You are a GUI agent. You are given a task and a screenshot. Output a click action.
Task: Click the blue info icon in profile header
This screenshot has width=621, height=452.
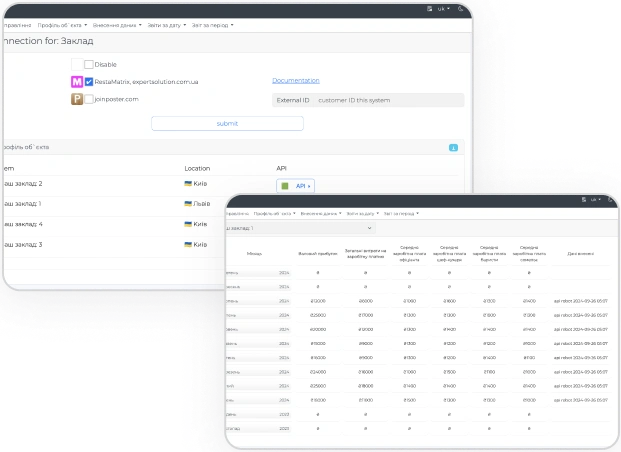[x=454, y=147]
